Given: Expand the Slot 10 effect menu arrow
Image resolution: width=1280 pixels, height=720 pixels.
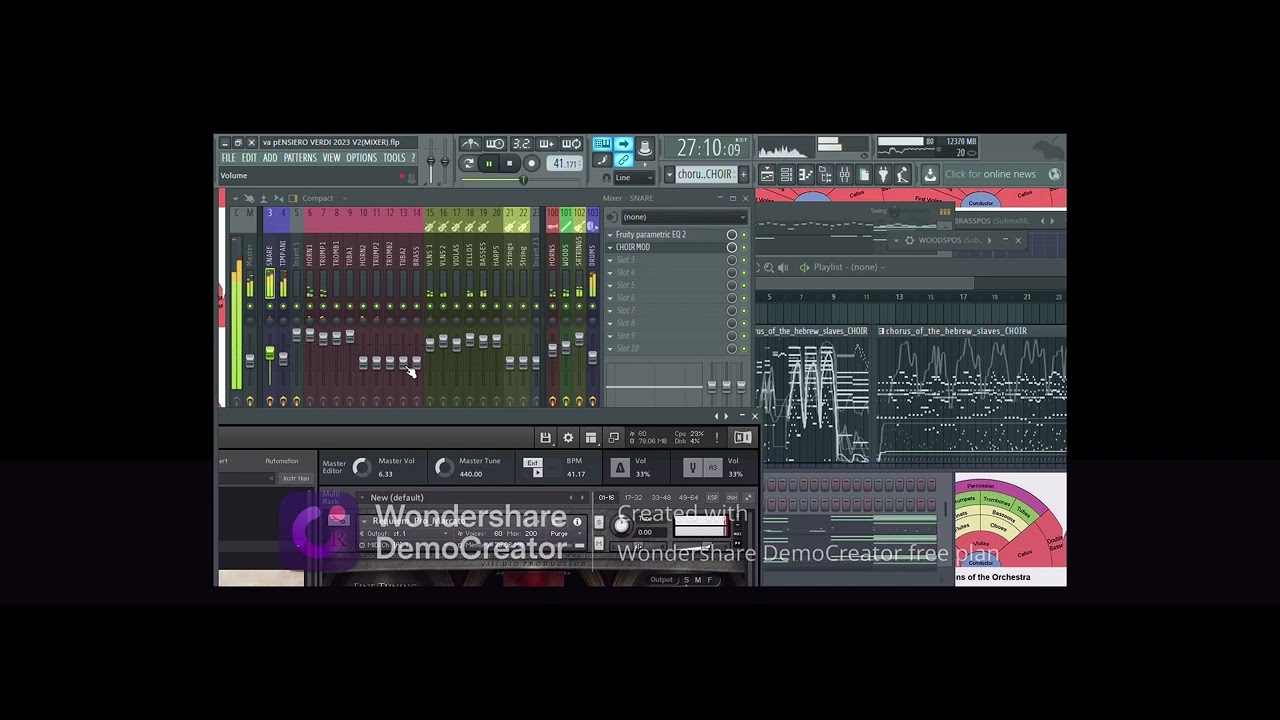Looking at the screenshot, I should [x=610, y=348].
